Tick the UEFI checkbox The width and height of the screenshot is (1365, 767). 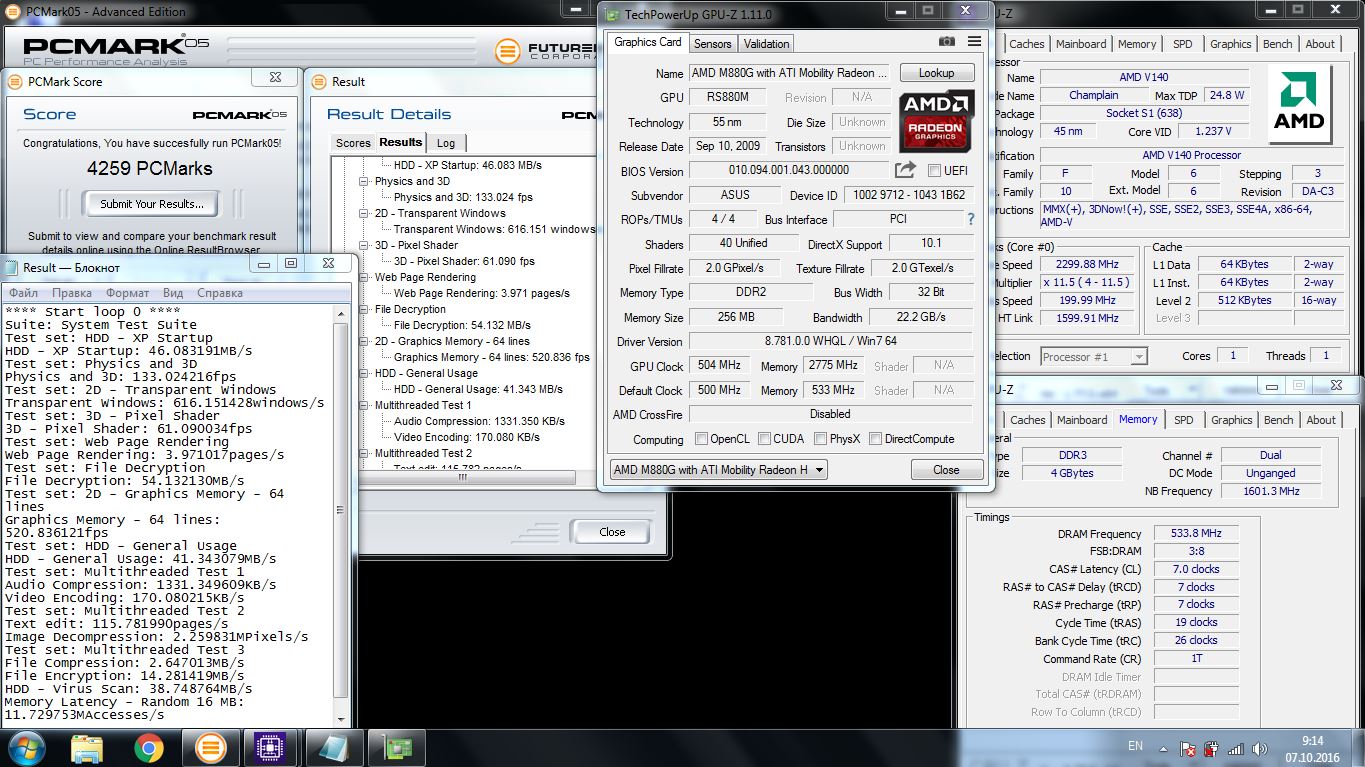[935, 170]
